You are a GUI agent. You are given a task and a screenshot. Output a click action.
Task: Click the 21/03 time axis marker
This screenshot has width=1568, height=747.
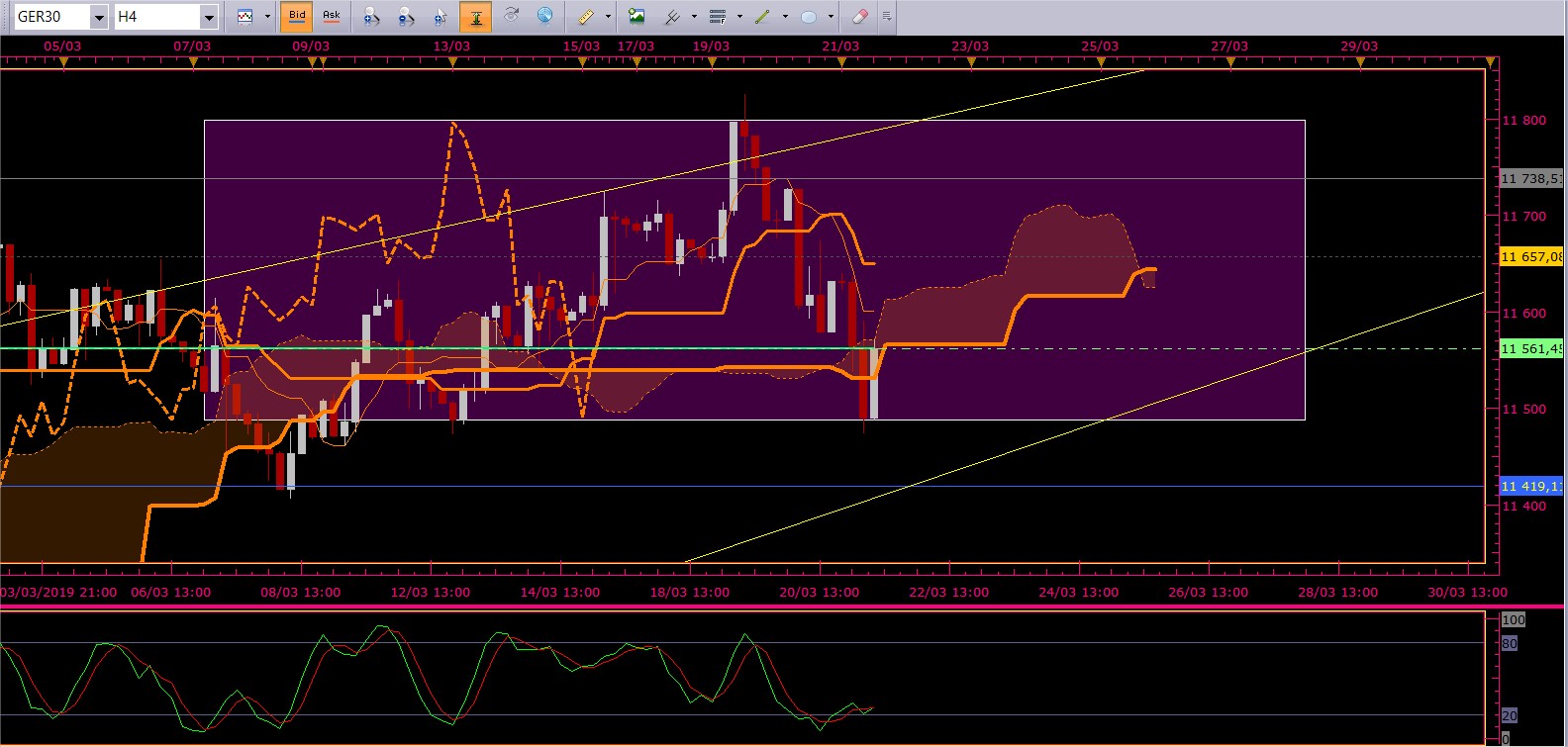(x=840, y=47)
